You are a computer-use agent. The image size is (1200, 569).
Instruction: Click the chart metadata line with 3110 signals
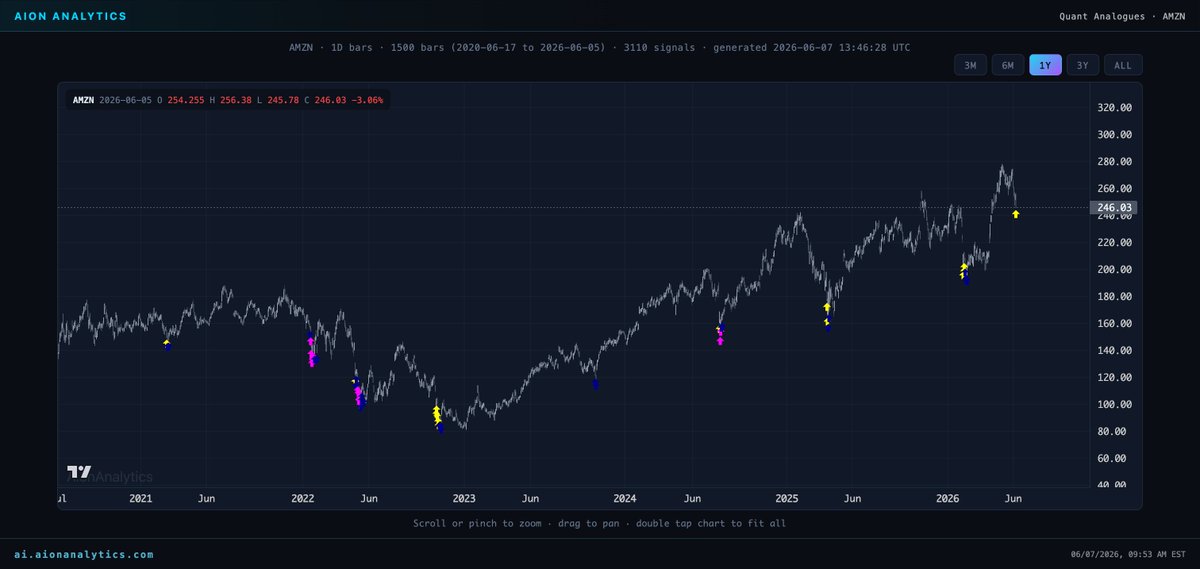[599, 47]
